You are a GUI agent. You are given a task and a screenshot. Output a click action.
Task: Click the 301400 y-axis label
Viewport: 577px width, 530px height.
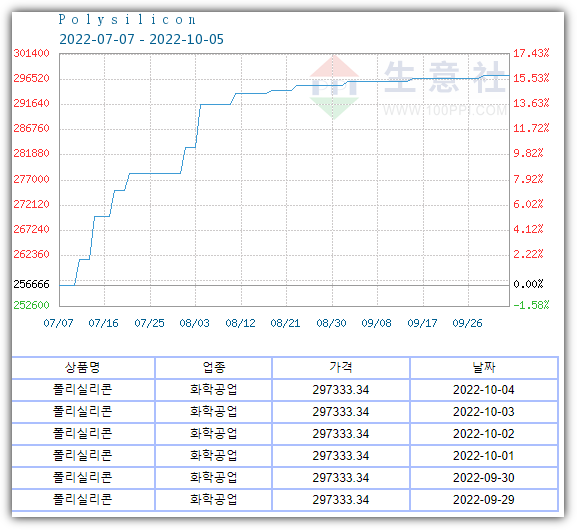[31, 53]
